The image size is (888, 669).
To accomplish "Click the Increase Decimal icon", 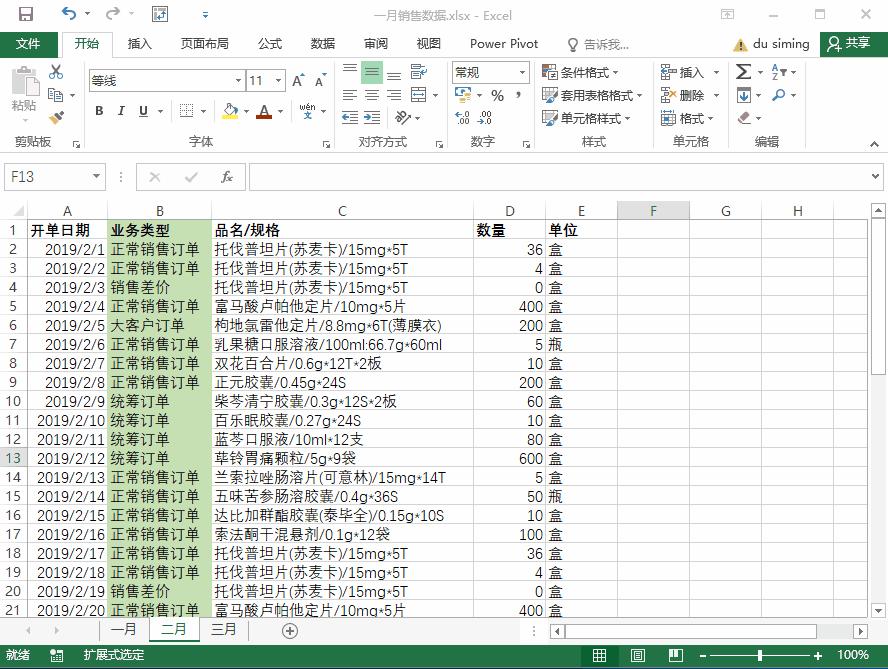I will click(x=461, y=117).
